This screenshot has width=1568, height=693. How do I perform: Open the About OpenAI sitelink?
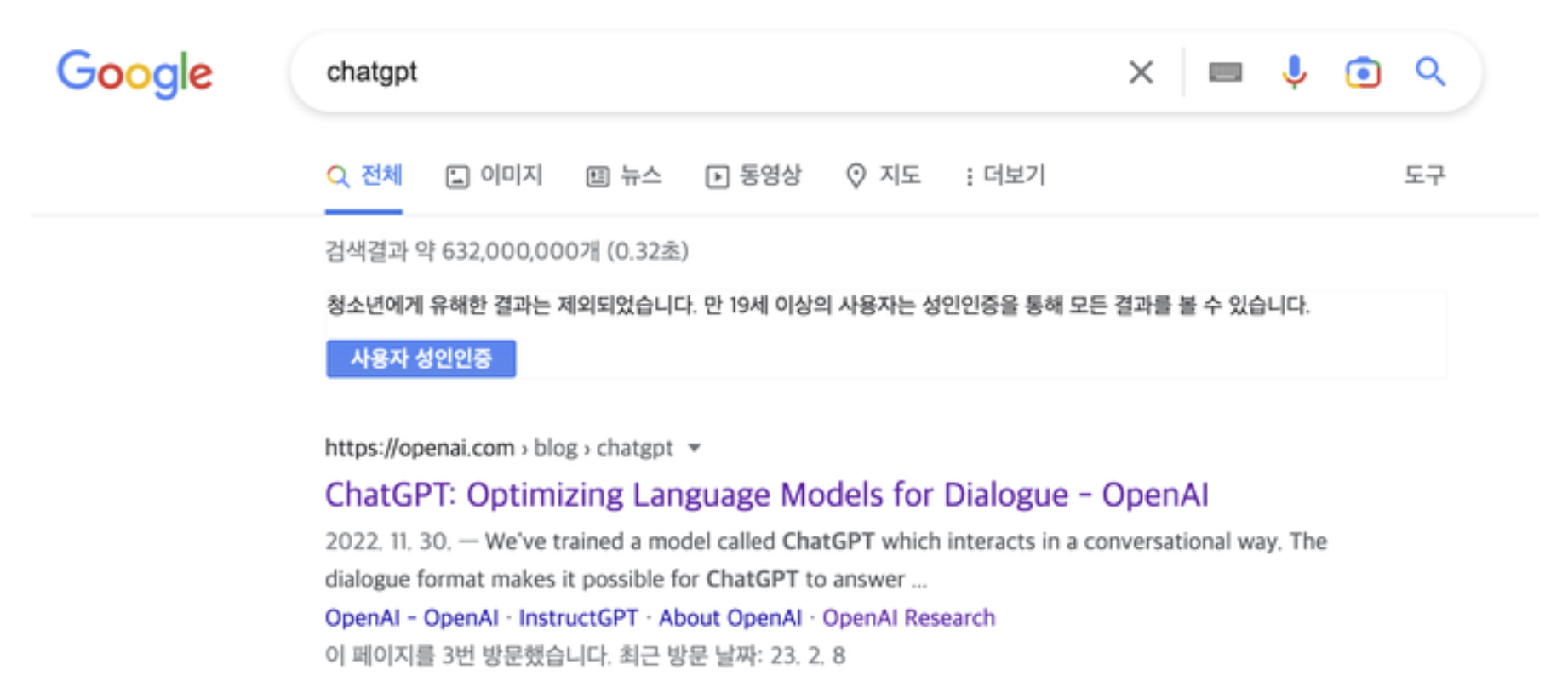coord(730,617)
